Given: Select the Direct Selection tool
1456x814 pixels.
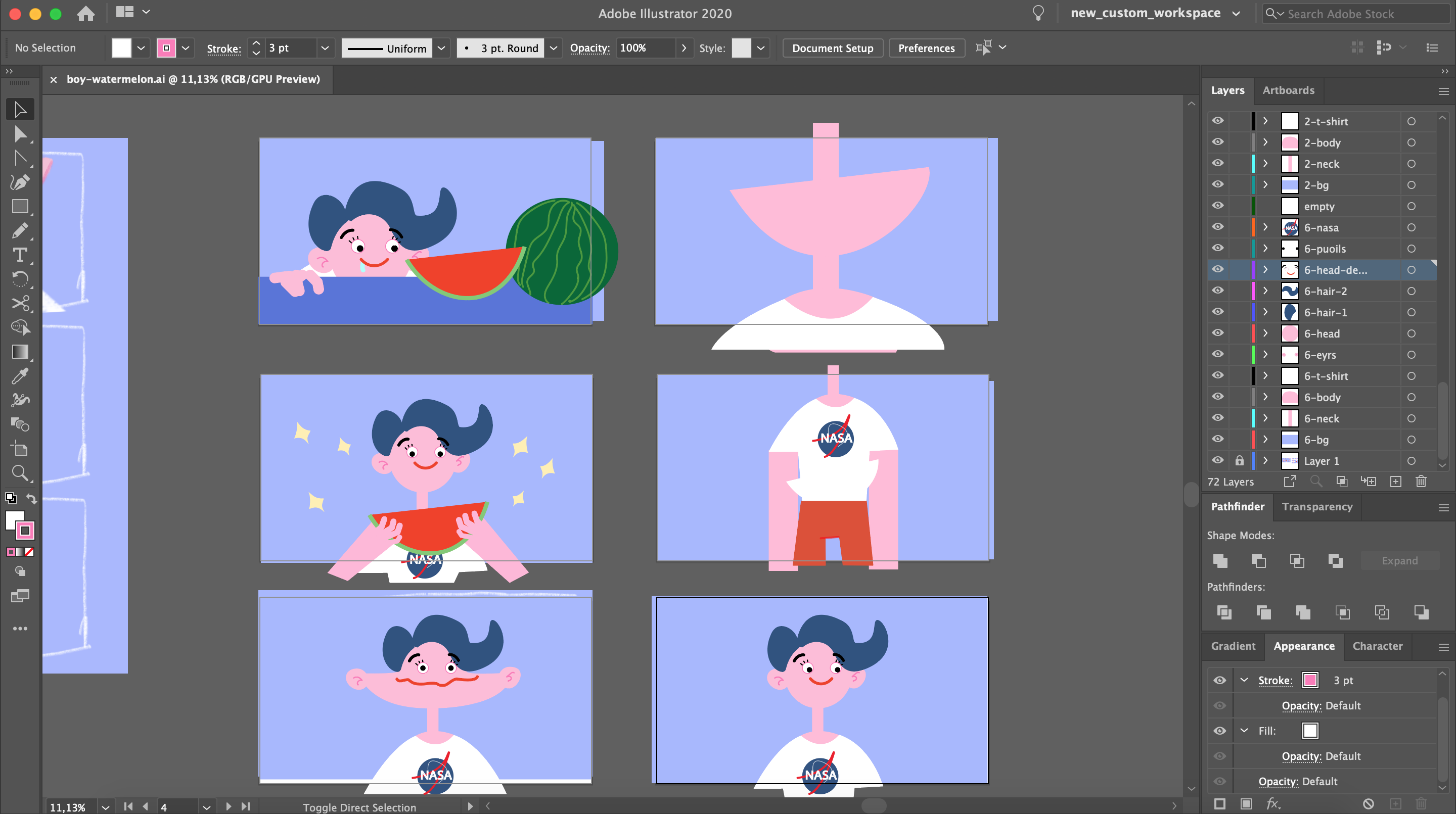Looking at the screenshot, I should tap(20, 134).
